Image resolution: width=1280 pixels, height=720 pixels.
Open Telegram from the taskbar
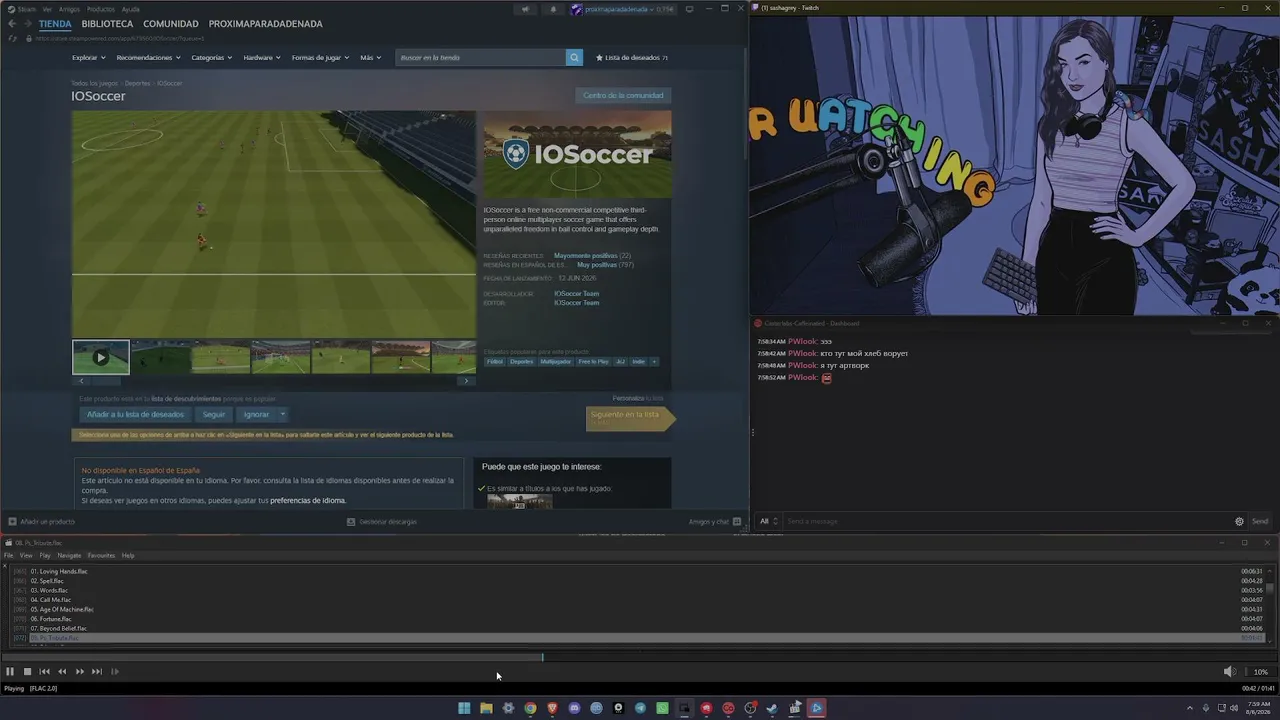tap(640, 708)
